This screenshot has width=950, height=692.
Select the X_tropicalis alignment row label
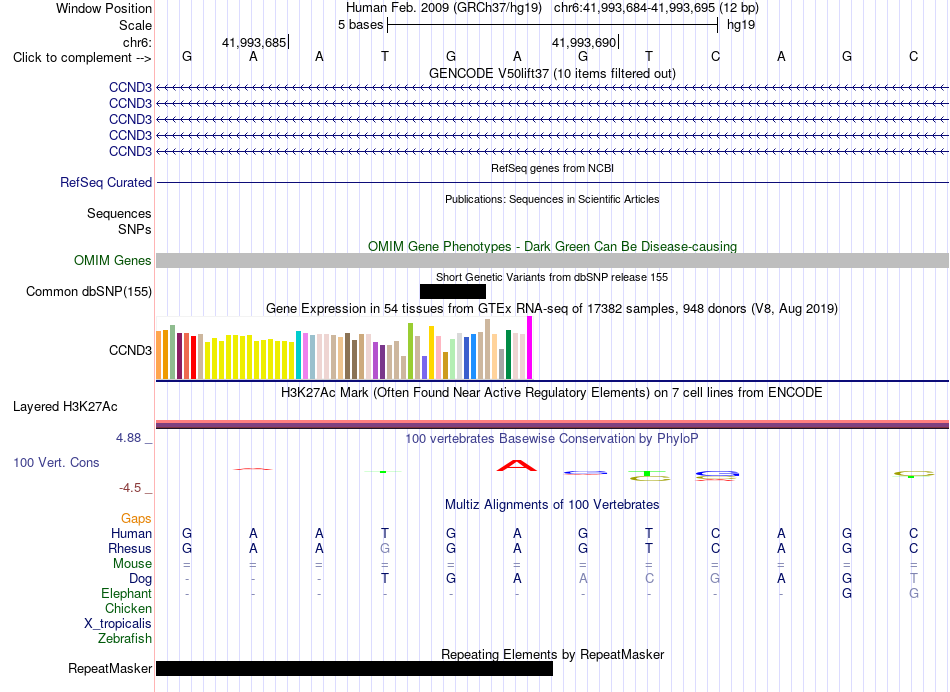[x=118, y=624]
